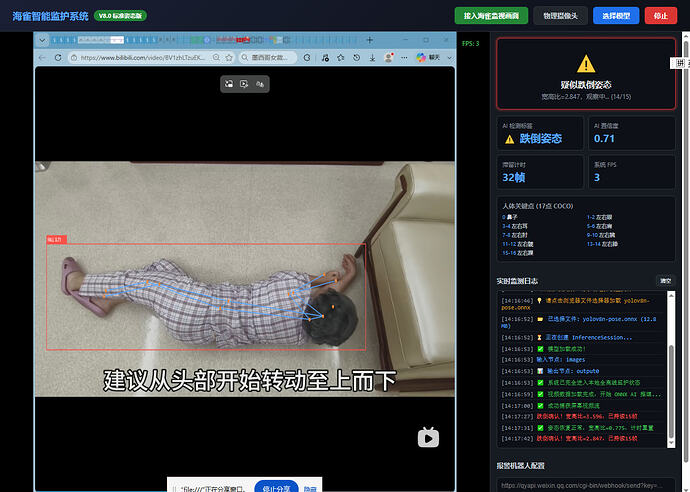Click the small warning icon beside 跌倒姿态

coord(510,140)
